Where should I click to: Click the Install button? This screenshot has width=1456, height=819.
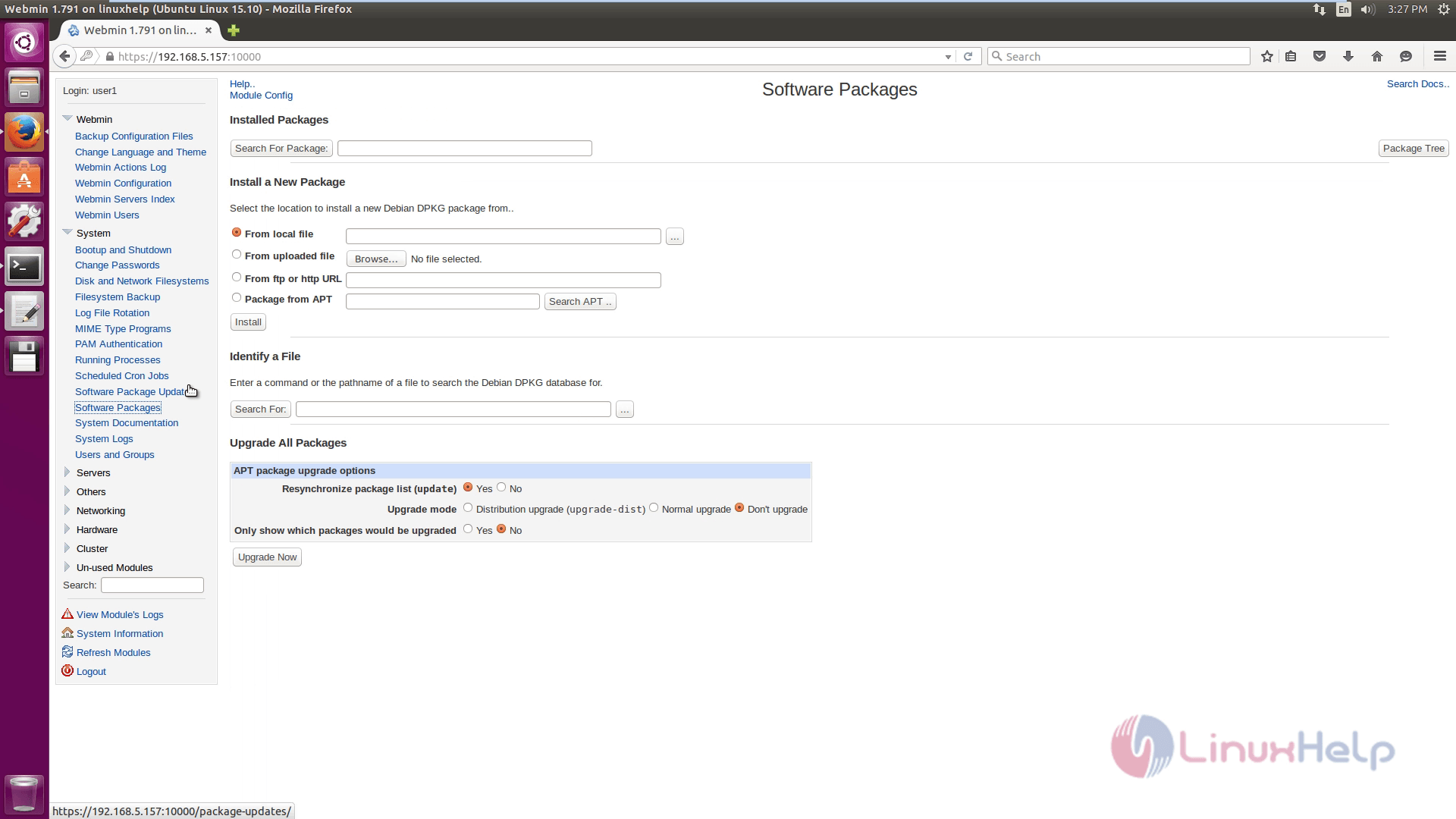[x=247, y=322]
